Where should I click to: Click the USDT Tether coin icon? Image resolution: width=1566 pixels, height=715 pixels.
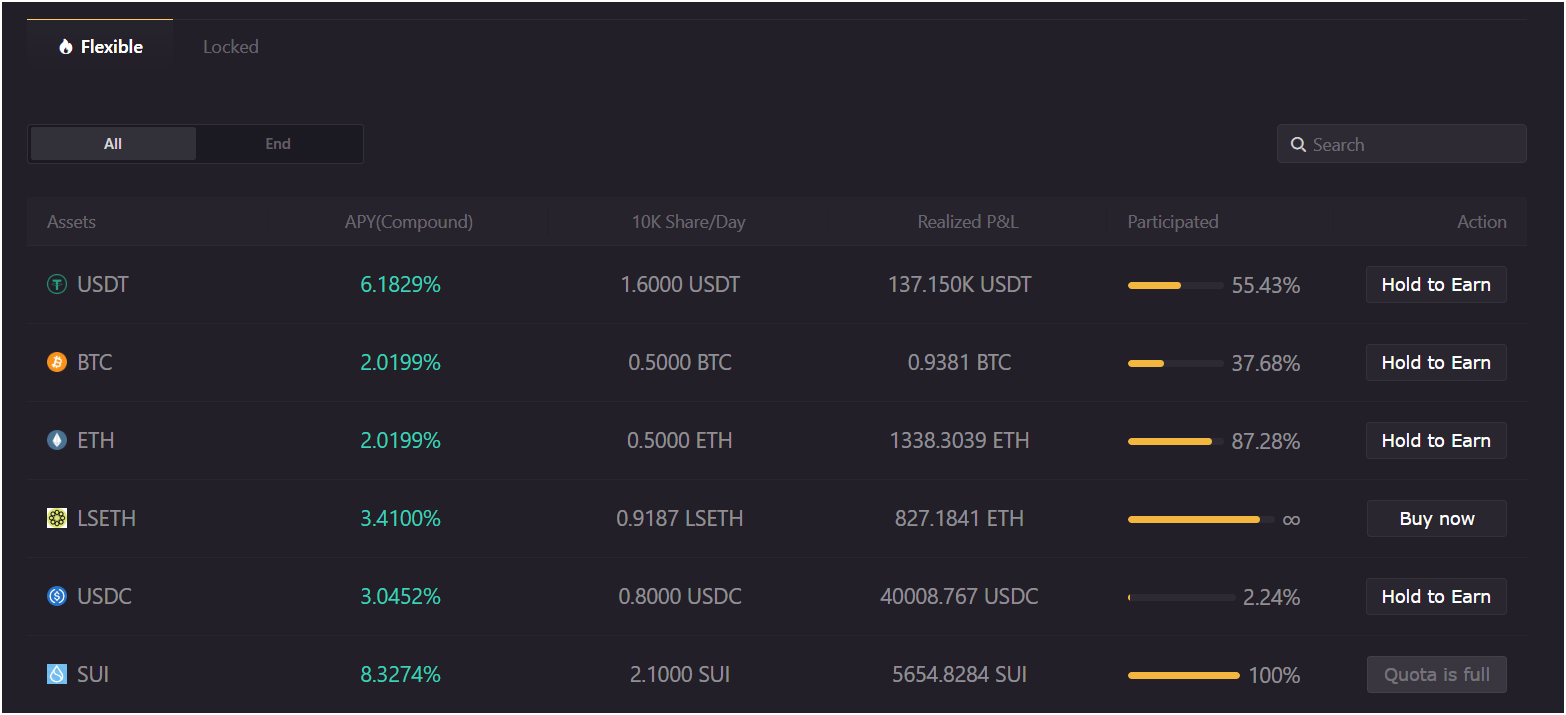[57, 285]
